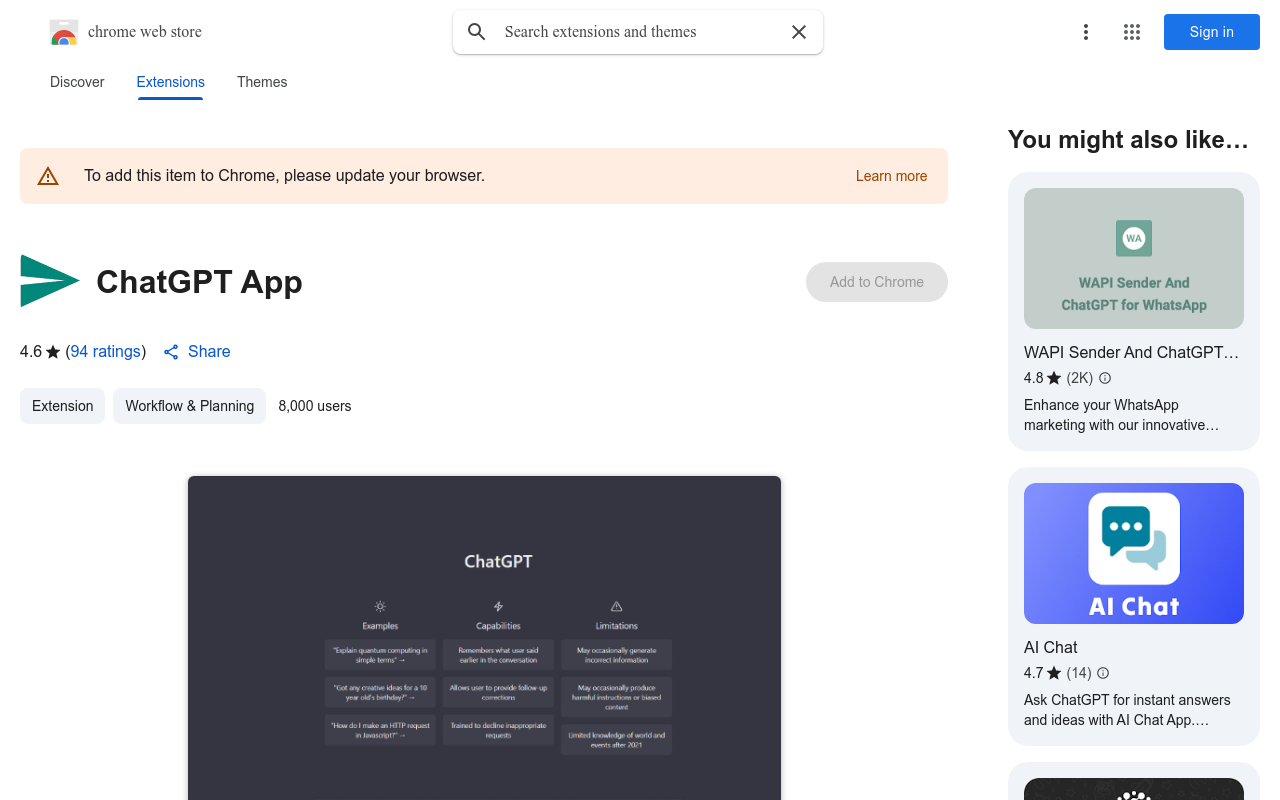The height and width of the screenshot is (800, 1280).
Task: Click the Add to Chrome button
Action: pos(876,282)
